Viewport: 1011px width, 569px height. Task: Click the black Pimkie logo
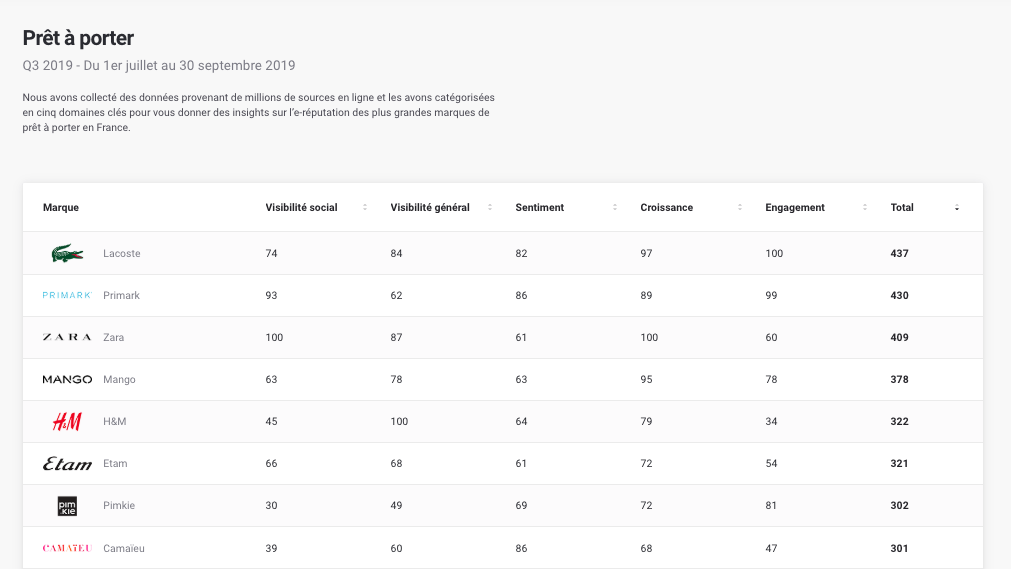point(67,506)
